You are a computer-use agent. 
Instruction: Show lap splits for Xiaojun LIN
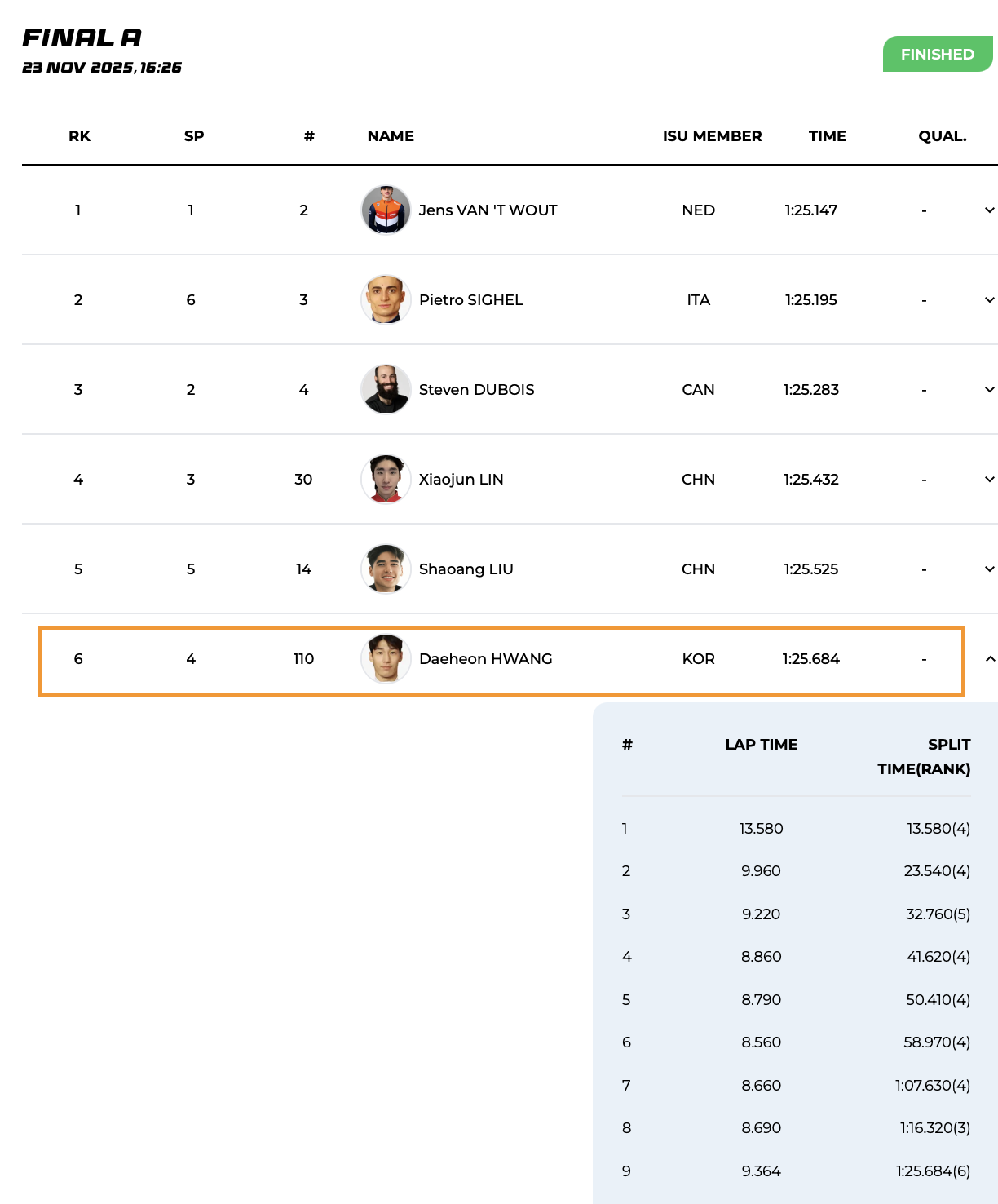click(x=989, y=480)
